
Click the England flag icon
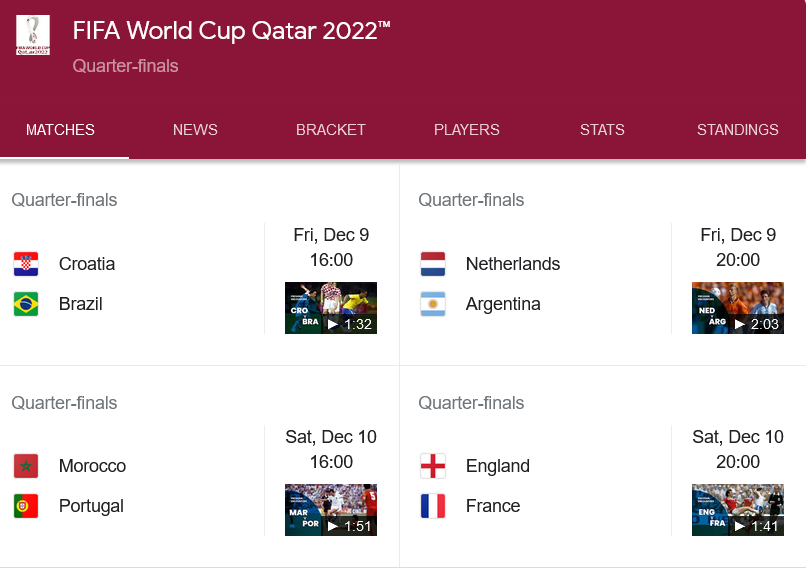[x=433, y=466]
